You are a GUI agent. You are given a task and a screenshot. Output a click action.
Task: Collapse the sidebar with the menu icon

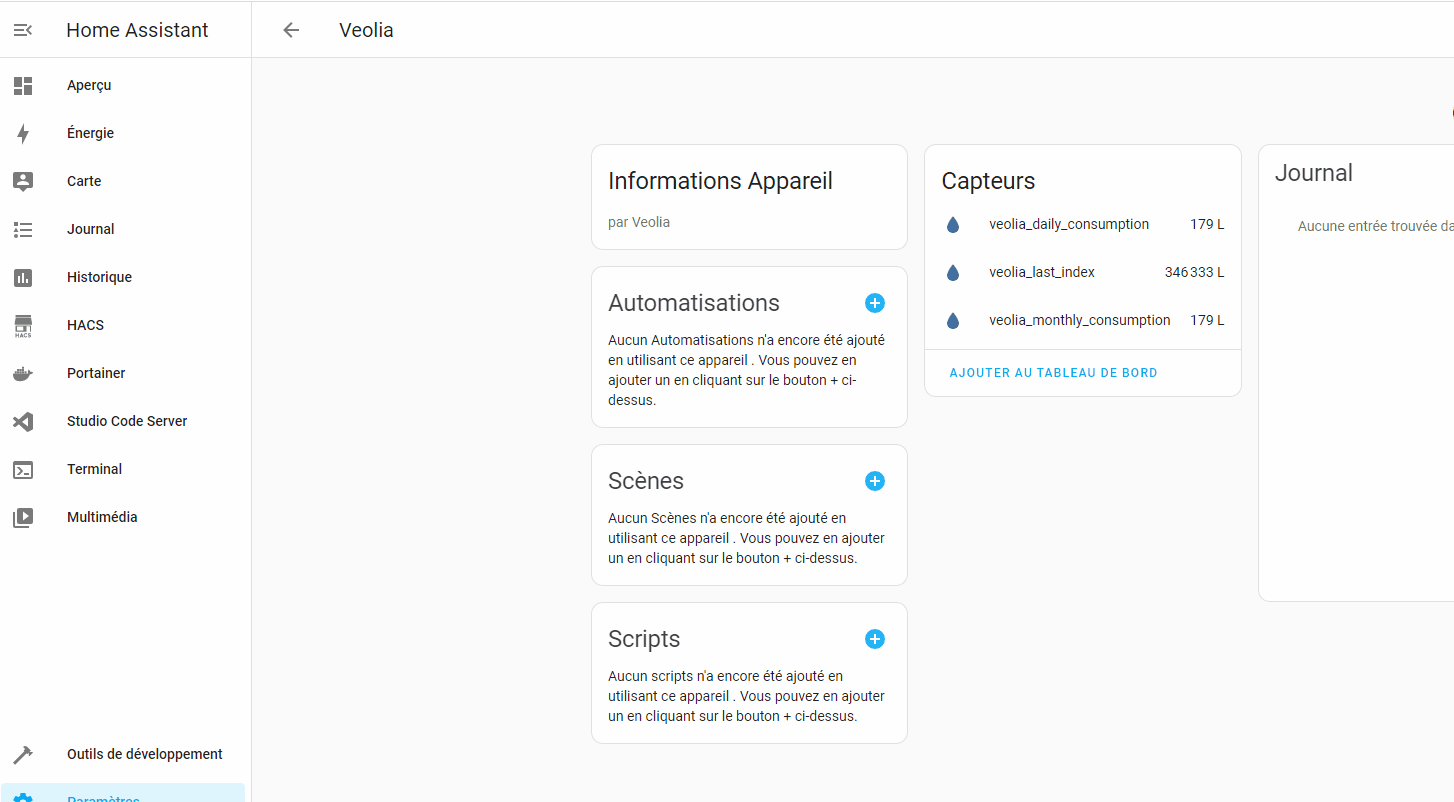point(23,30)
